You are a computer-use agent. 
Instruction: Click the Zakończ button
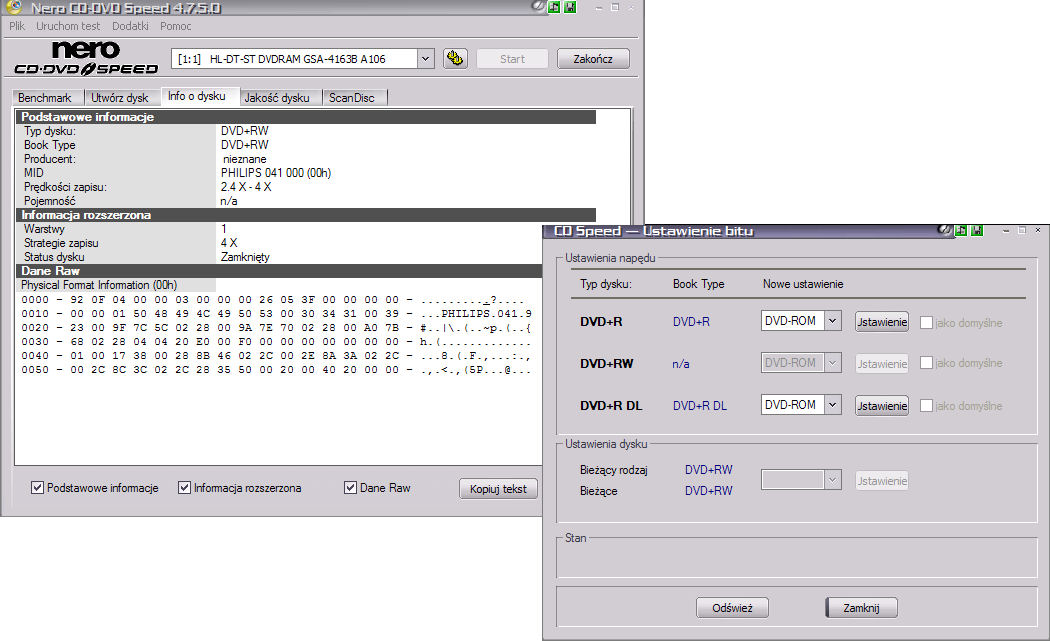click(x=593, y=59)
